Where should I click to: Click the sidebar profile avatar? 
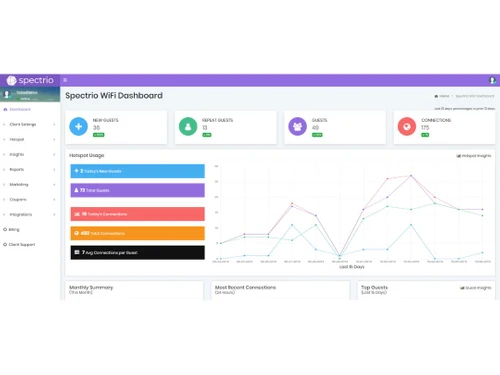(6, 94)
